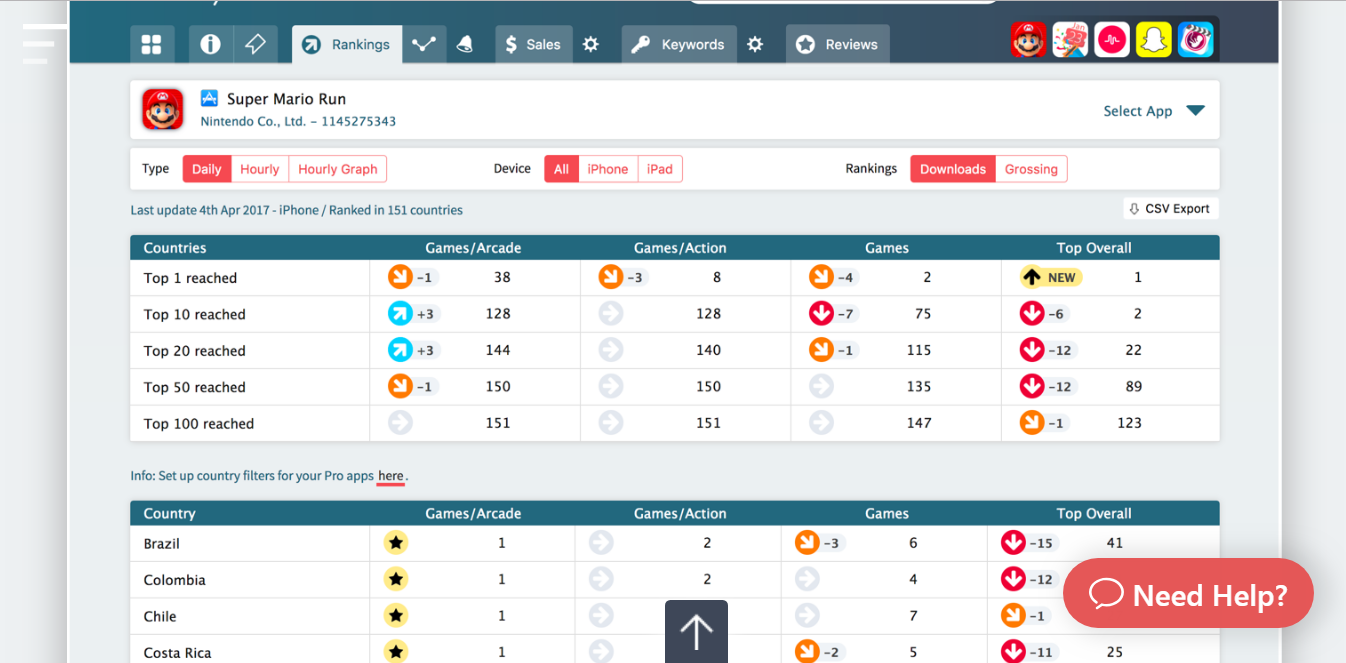This screenshot has width=1346, height=663.
Task: Switch rankings to Grossing
Action: click(x=1031, y=169)
